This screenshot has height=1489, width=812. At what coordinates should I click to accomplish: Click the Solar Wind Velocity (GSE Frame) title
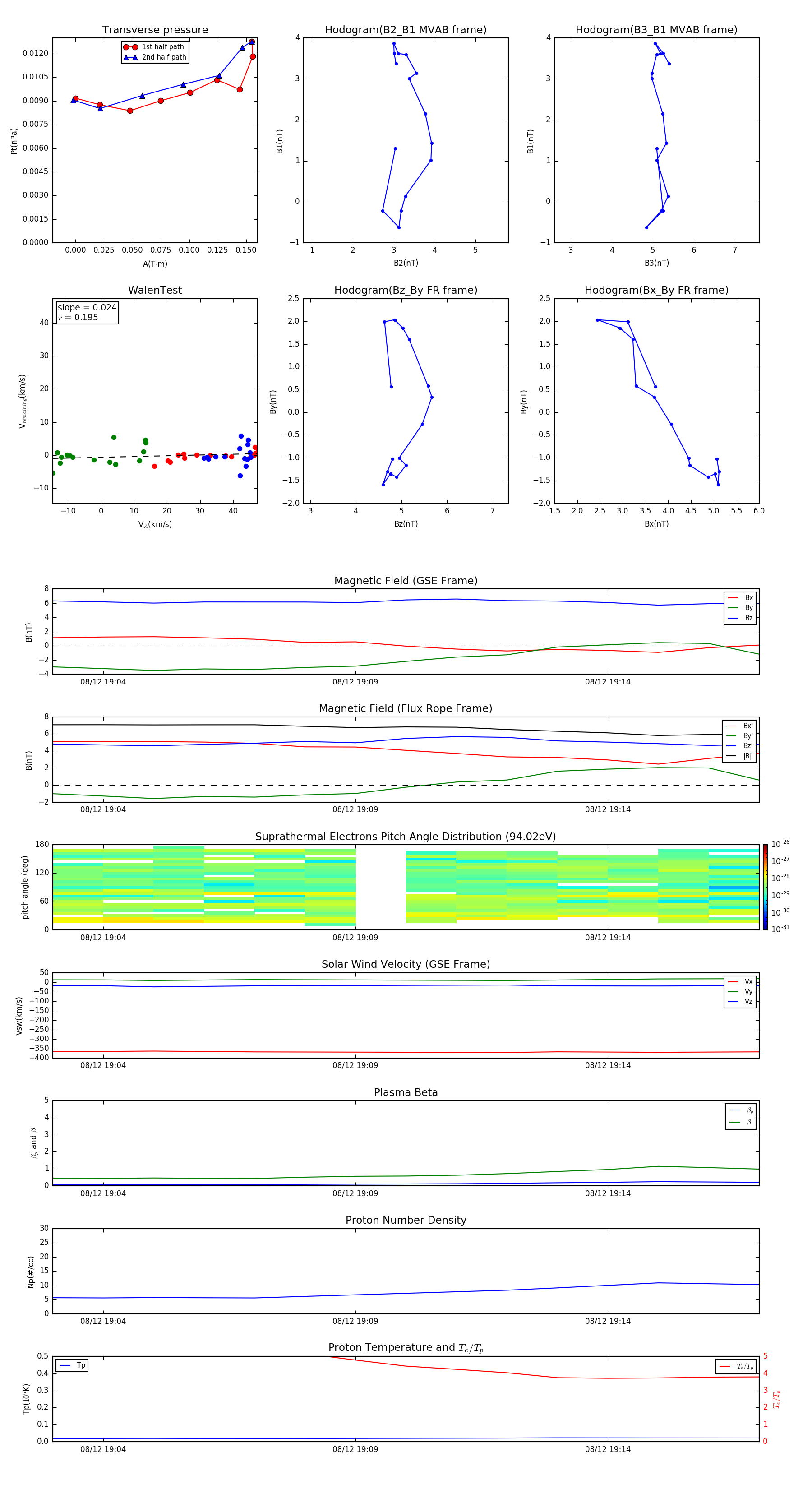pyautogui.click(x=406, y=965)
